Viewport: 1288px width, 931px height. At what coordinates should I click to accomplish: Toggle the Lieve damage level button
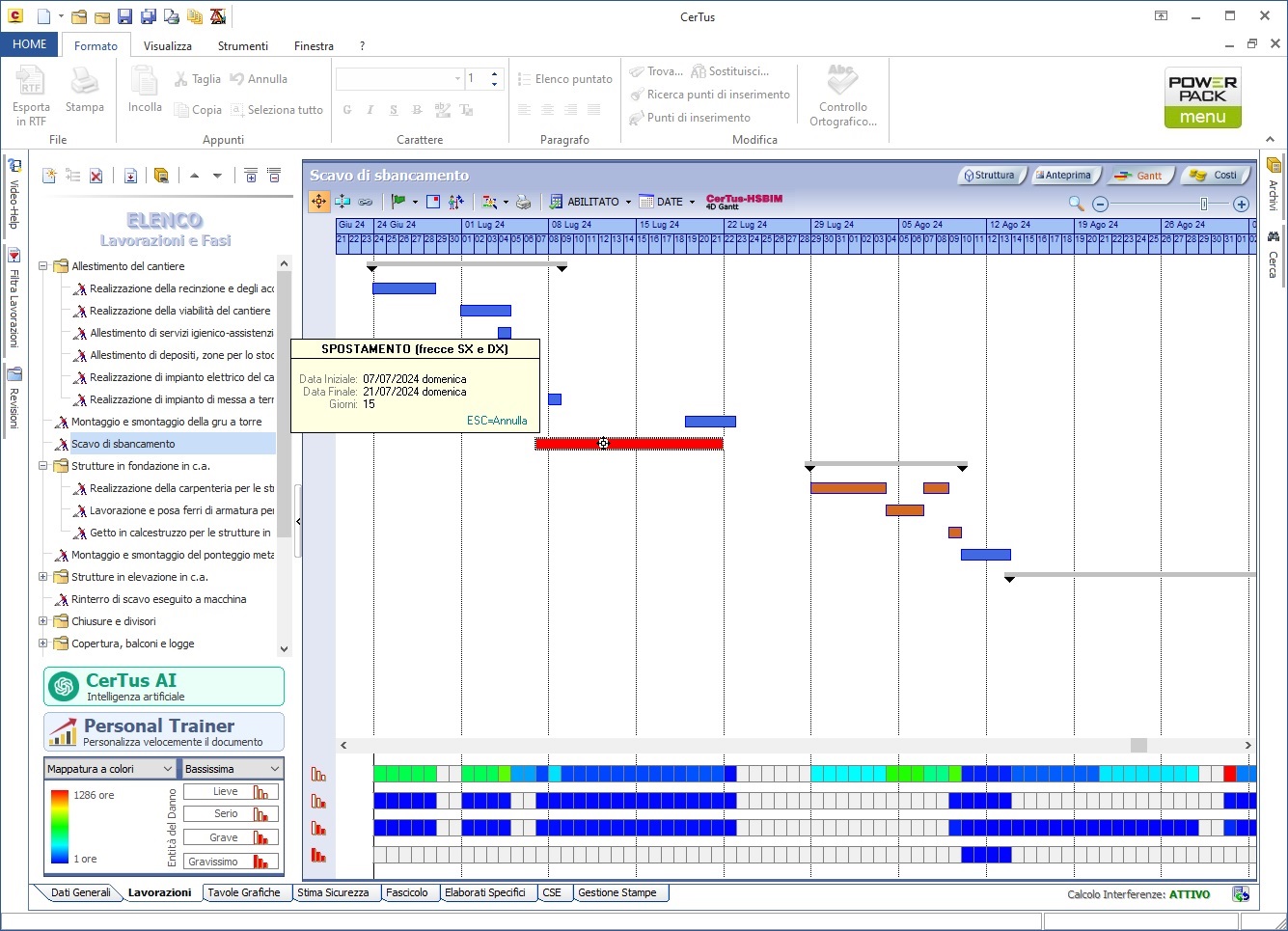(x=232, y=792)
